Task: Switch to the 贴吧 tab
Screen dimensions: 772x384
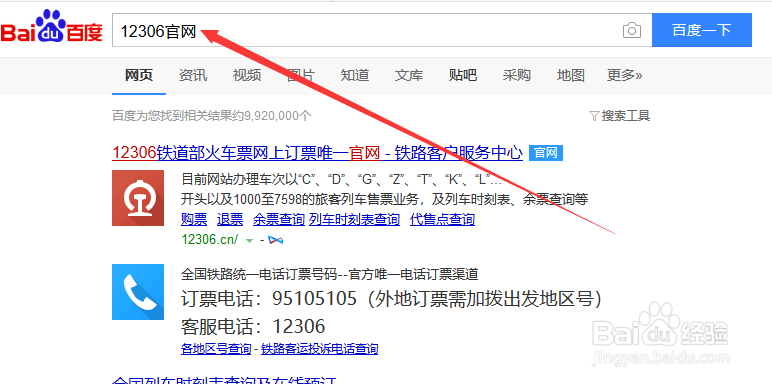Action: [463, 75]
